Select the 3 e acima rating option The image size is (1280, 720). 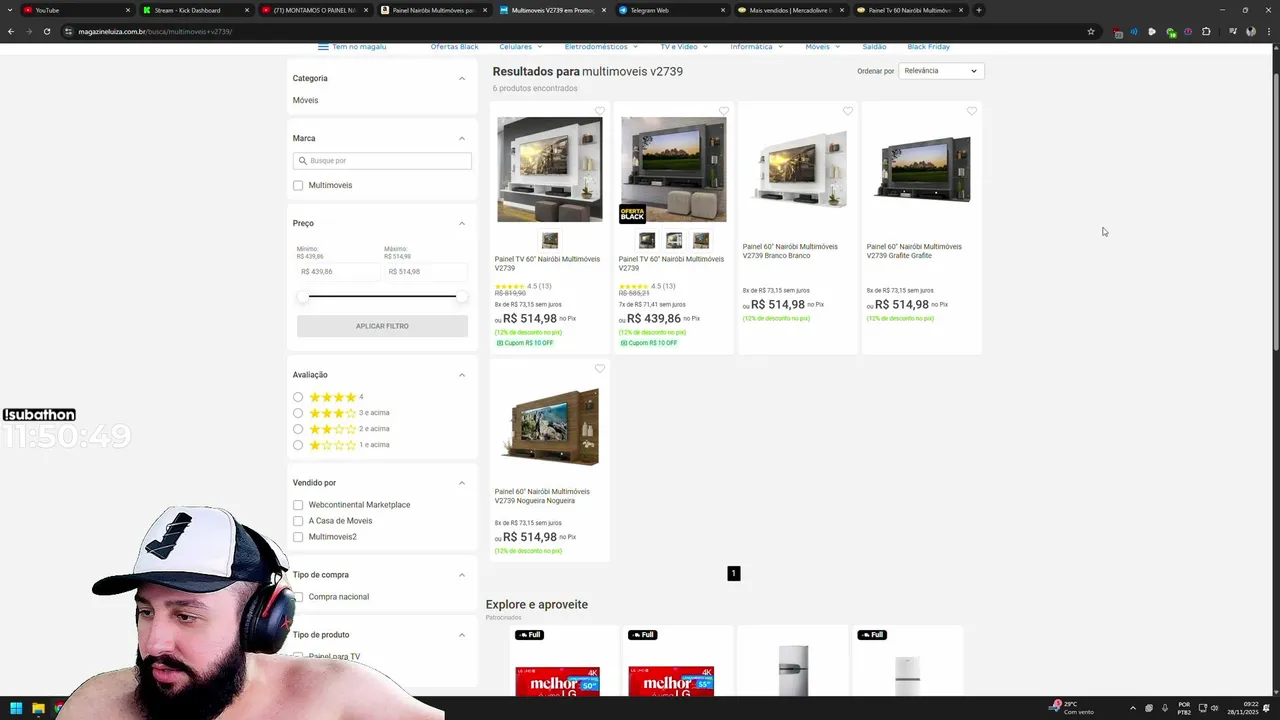click(298, 413)
